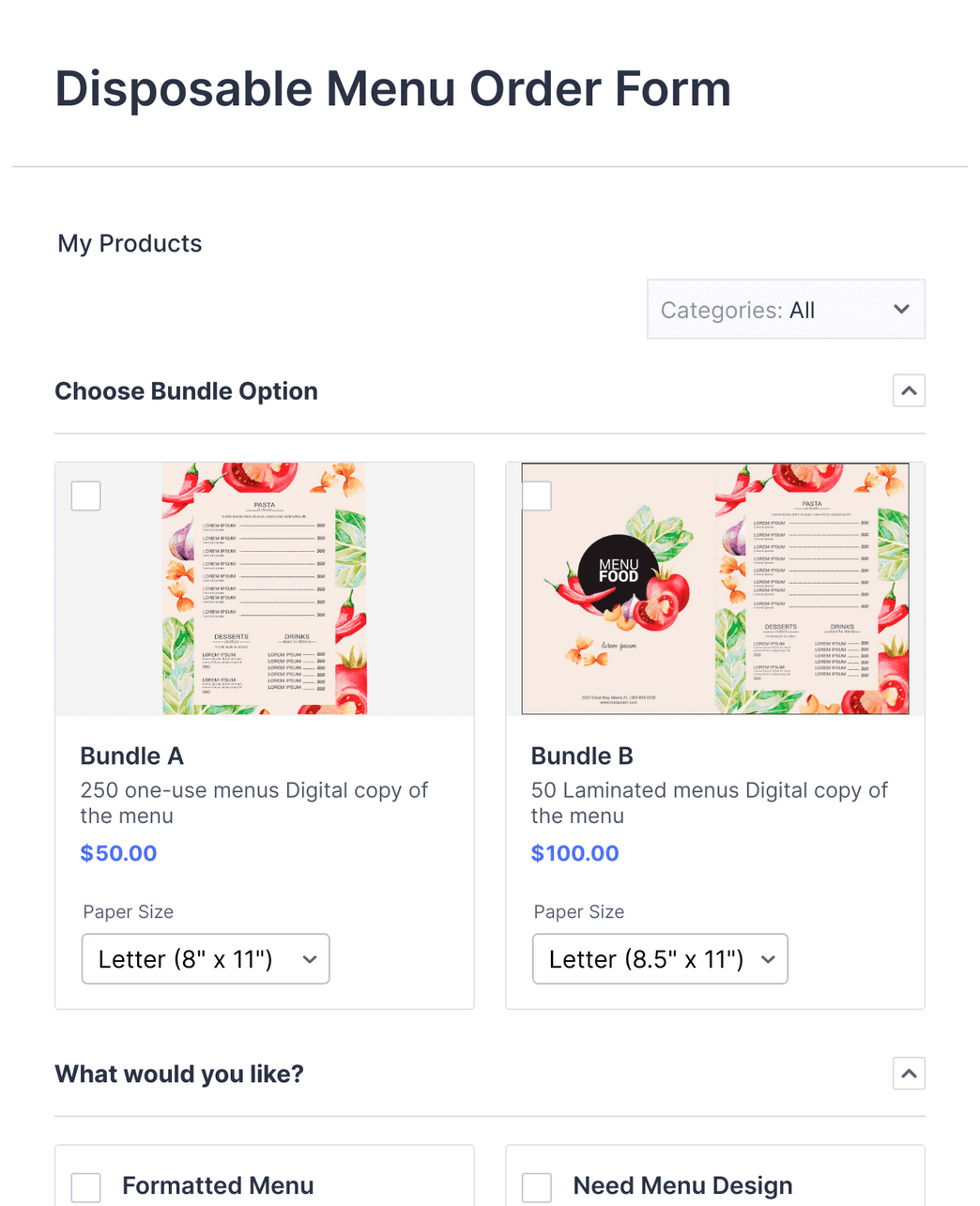Click the $100.00 price label
This screenshot has height=1206, width=980.
point(574,853)
